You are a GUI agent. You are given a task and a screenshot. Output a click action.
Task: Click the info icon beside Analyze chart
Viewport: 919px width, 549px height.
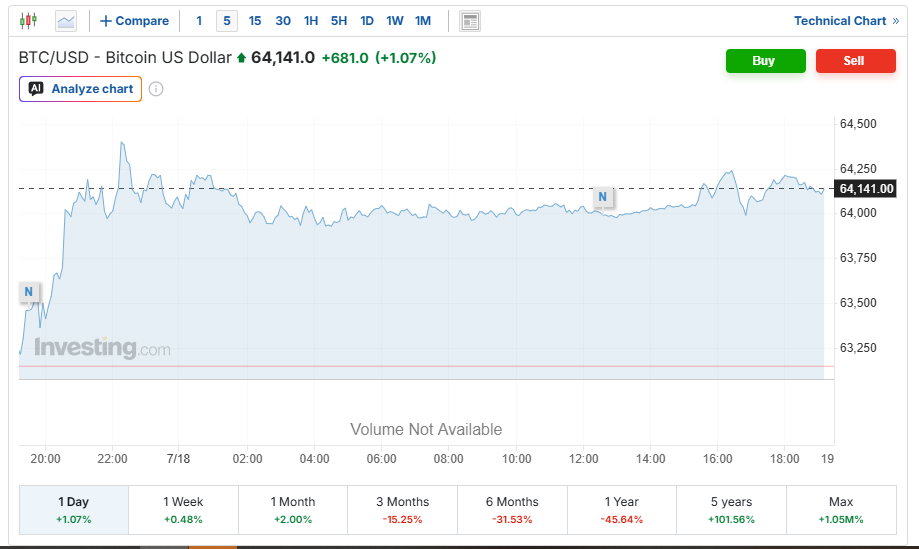click(156, 89)
